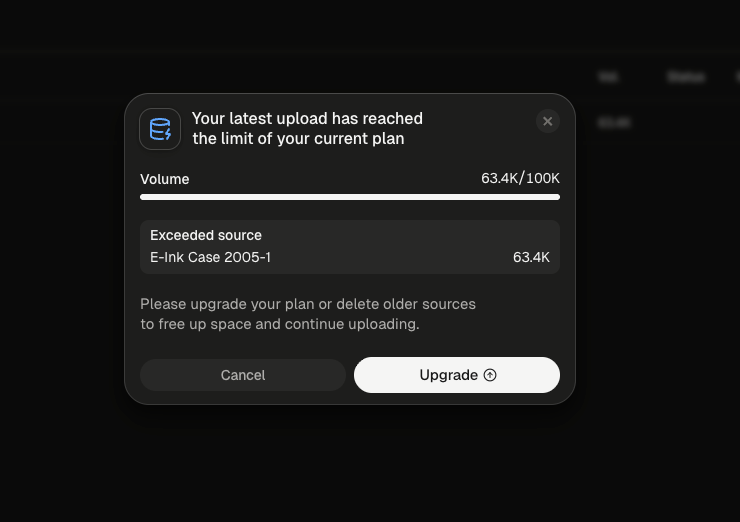The width and height of the screenshot is (740, 522).
Task: Click the blurred value cell under Vol column
Action: click(x=614, y=123)
